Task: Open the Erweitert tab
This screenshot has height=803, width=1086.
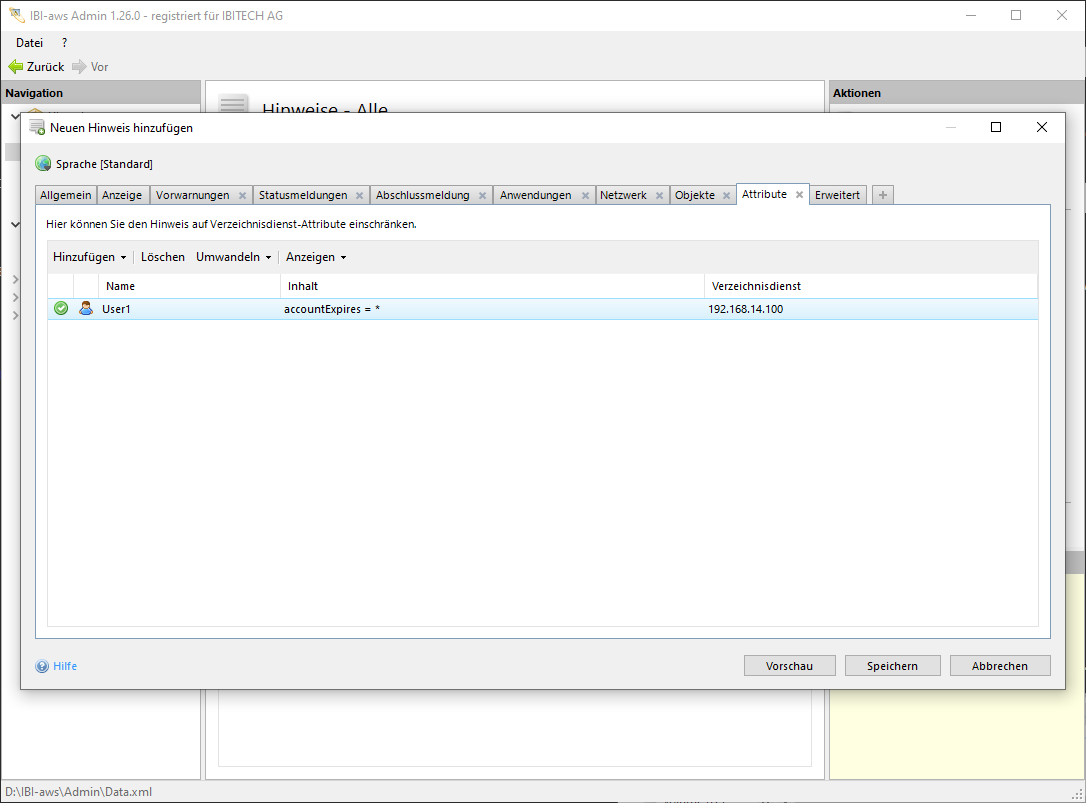Action: coord(837,195)
